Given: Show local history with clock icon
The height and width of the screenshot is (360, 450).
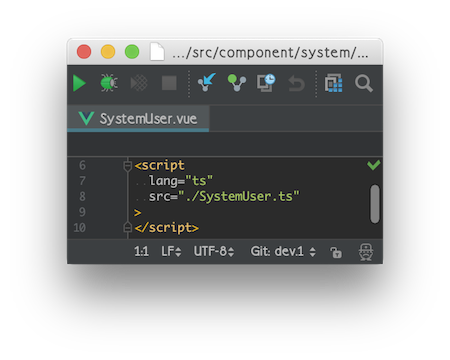Looking at the screenshot, I should click(266, 83).
